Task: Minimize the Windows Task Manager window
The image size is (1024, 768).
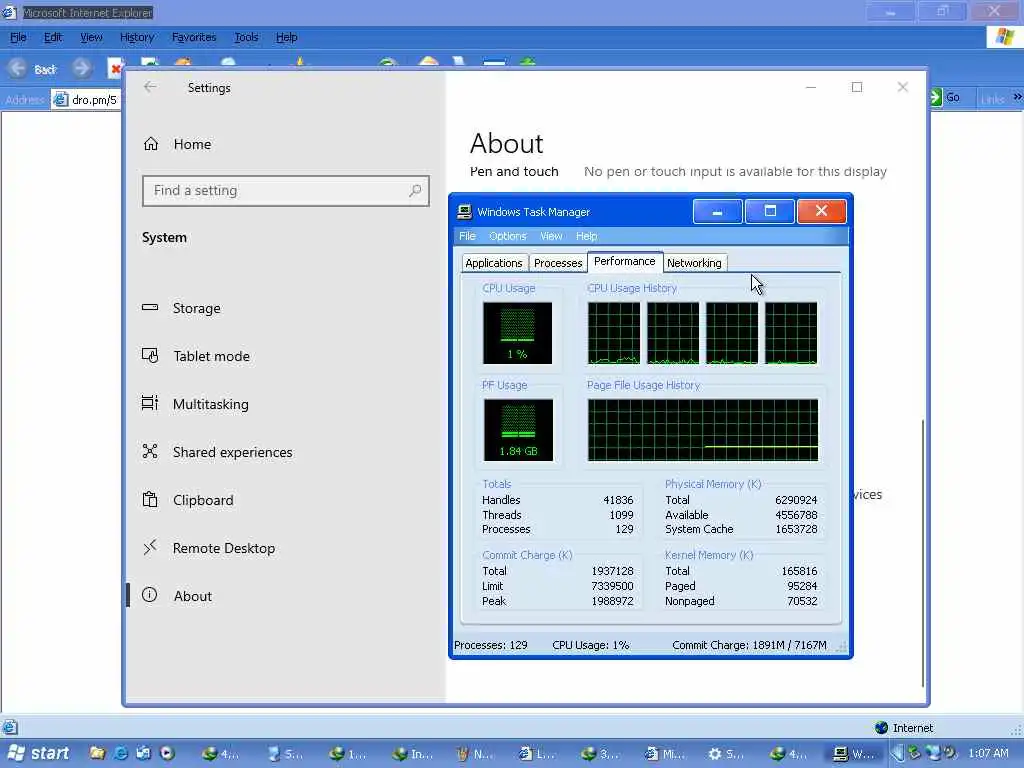Action: (x=717, y=212)
